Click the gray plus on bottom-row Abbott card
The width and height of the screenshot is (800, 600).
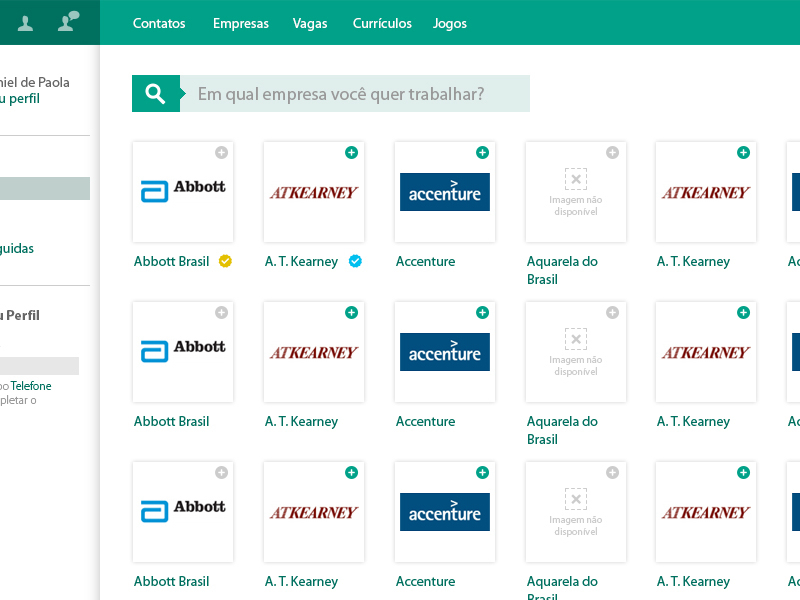[x=221, y=473]
